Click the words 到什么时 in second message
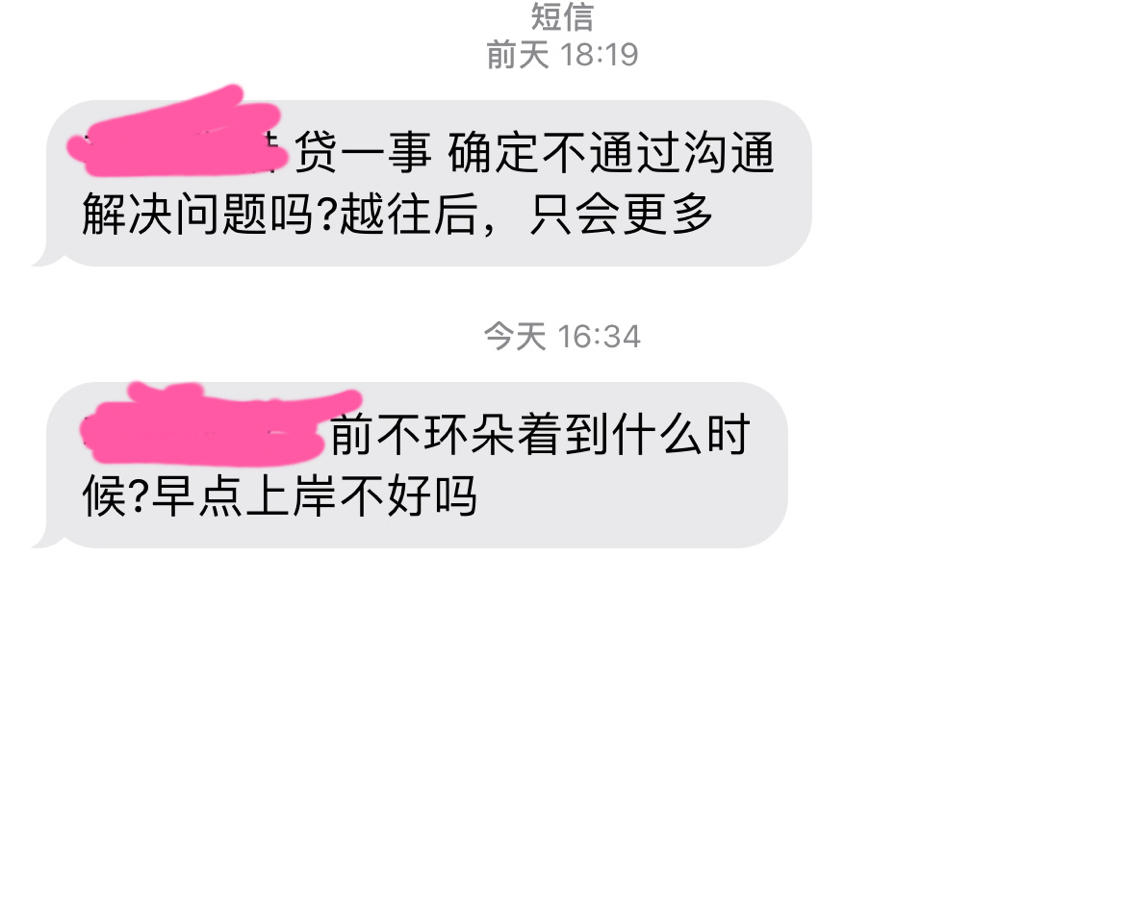 click(x=658, y=435)
